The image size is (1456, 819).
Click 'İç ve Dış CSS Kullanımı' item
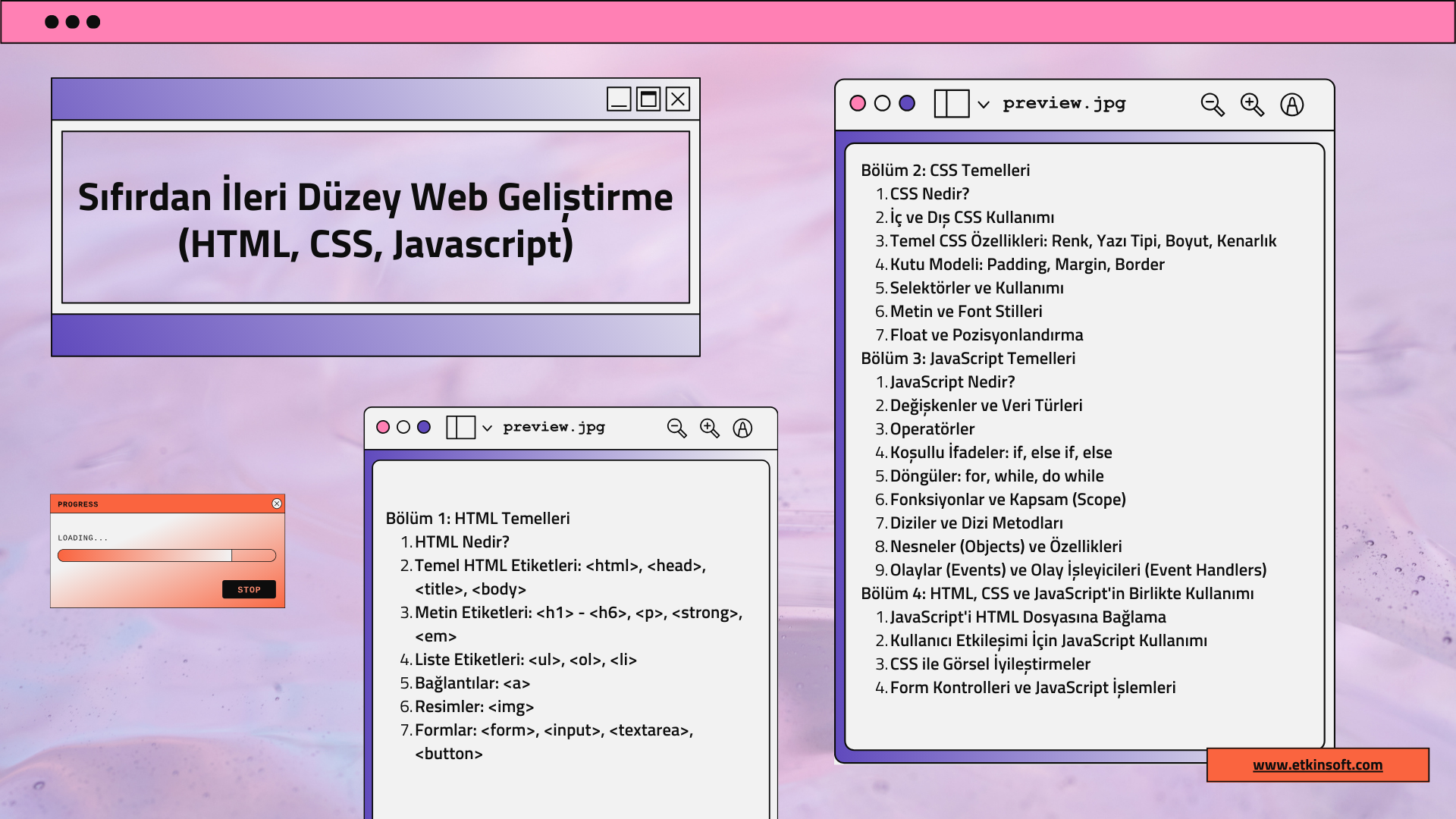971,217
